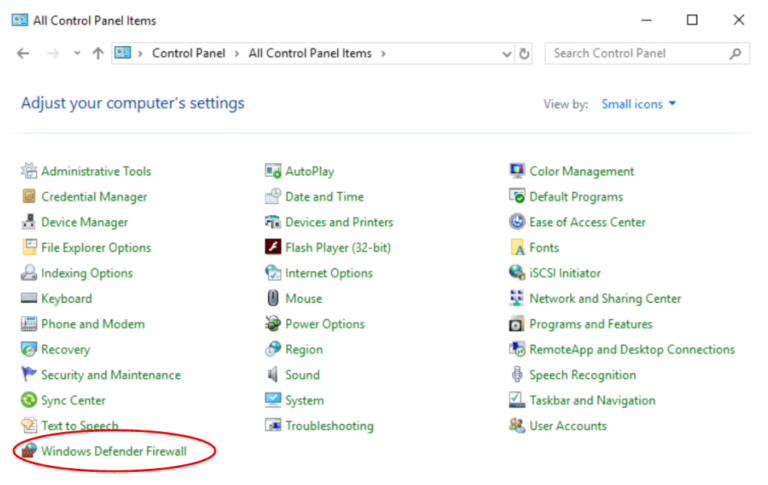Open the Speech Recognition link
768x485 pixels.
tap(582, 375)
